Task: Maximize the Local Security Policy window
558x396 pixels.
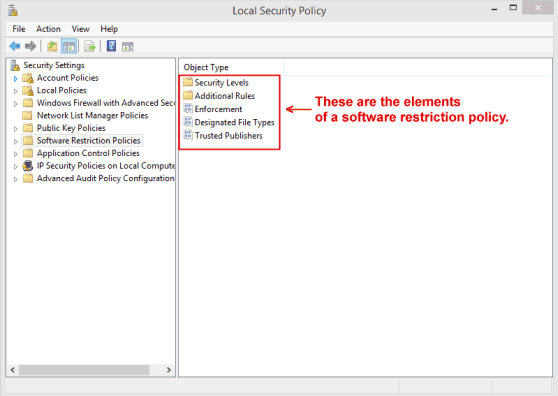Action: 513,8
